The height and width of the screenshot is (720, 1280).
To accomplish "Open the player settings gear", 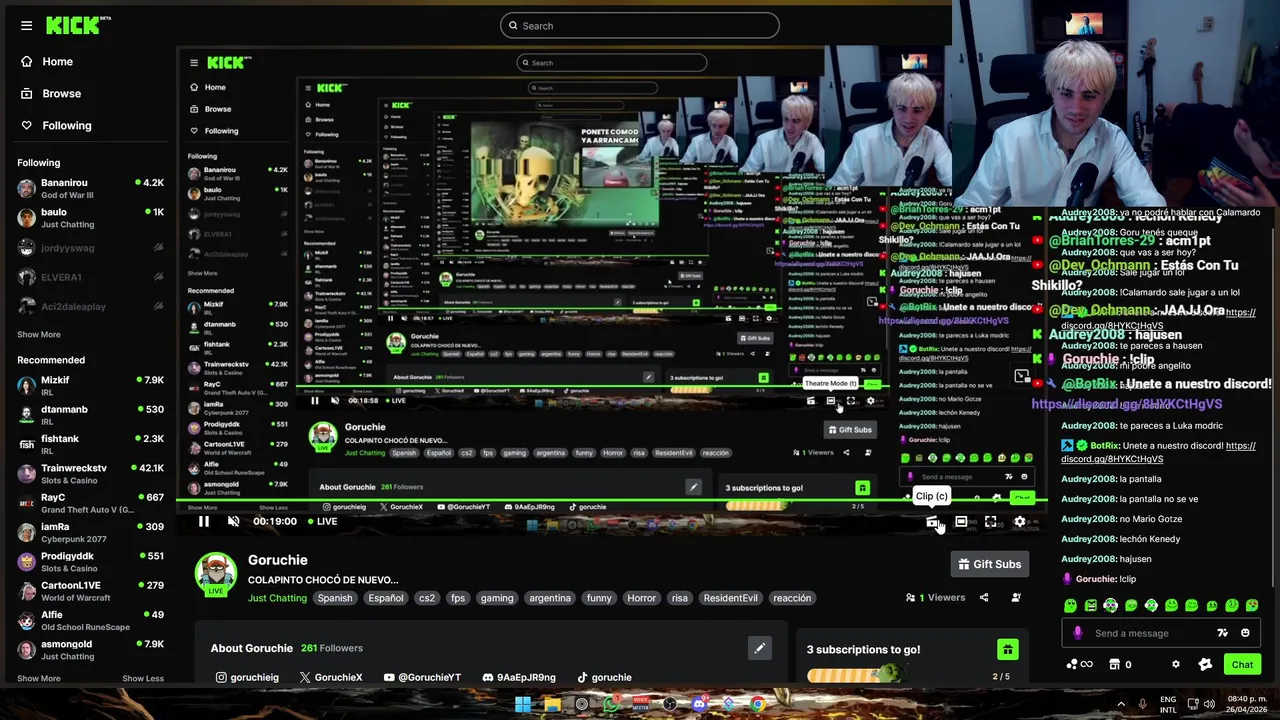I will coord(1019,522).
